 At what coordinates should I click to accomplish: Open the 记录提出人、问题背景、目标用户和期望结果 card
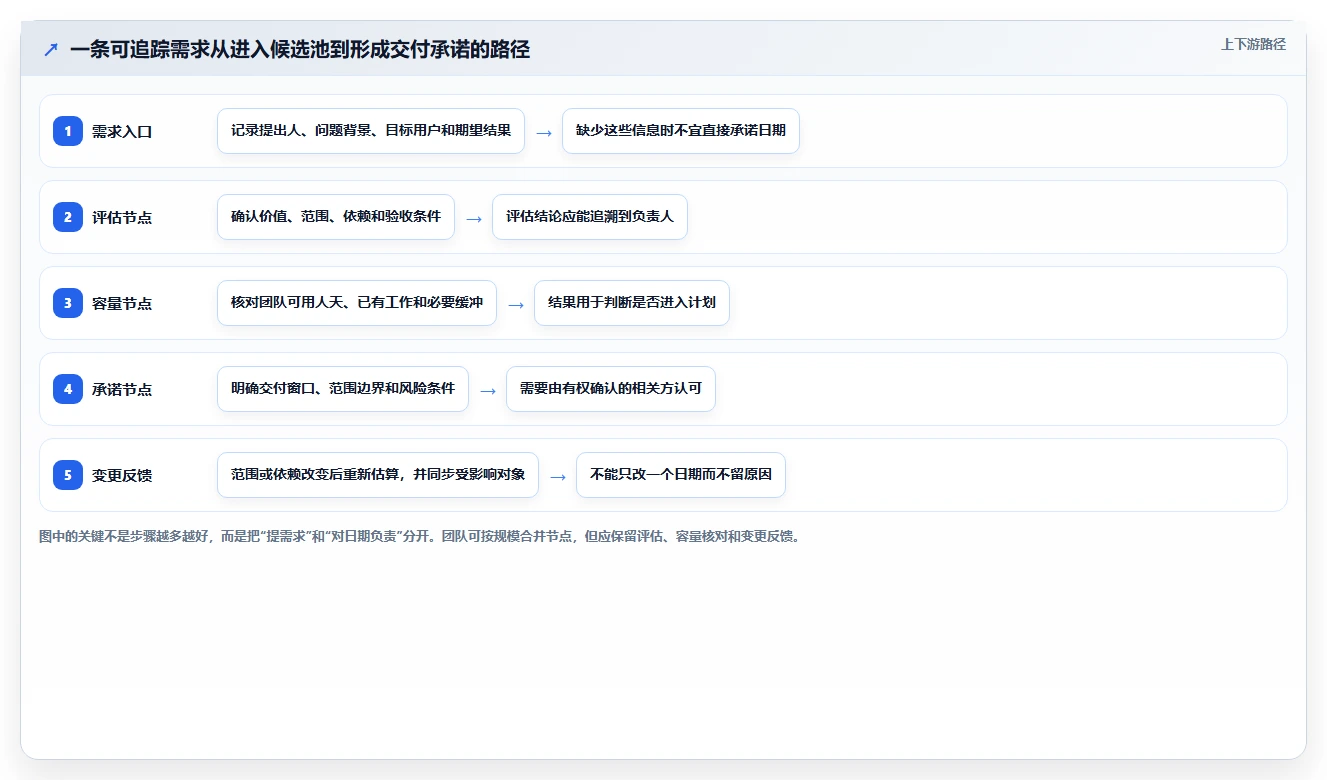pyautogui.click(x=371, y=131)
